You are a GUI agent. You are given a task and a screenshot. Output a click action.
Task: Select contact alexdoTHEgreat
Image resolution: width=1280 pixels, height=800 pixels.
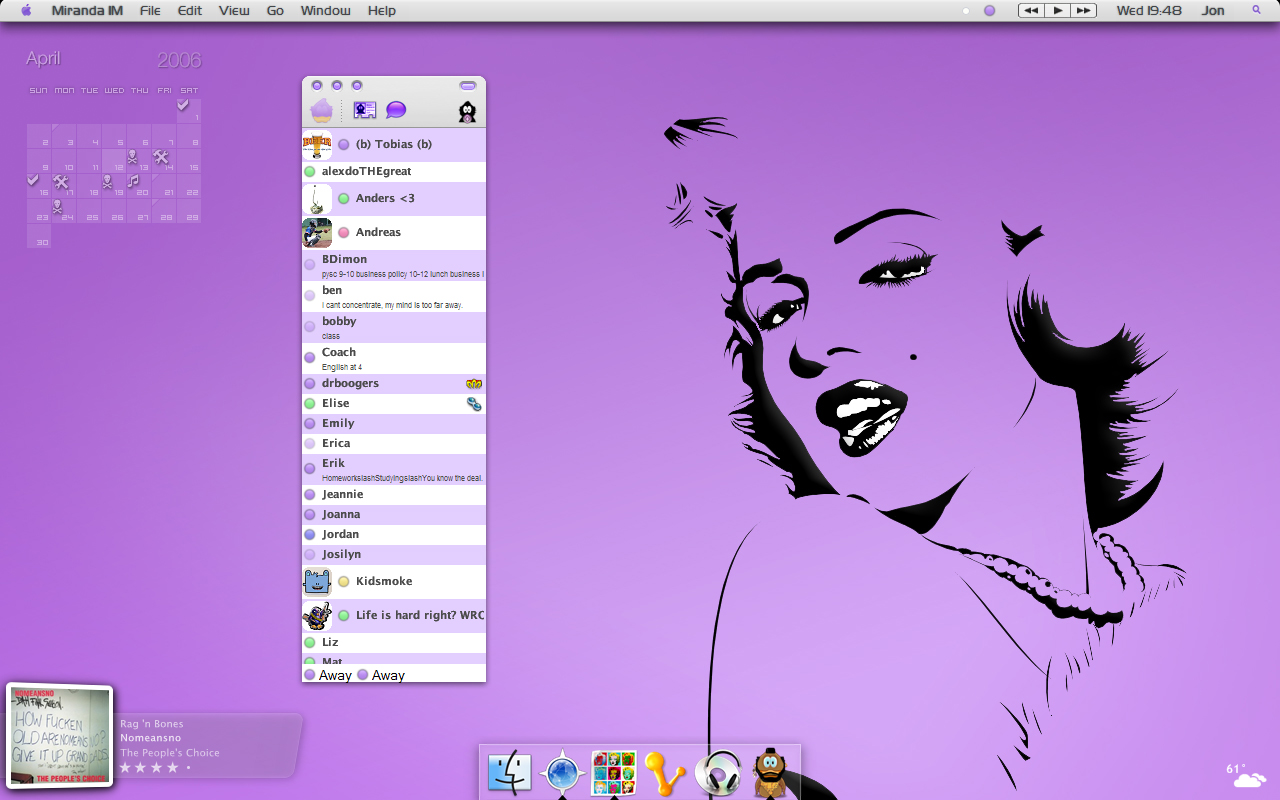394,172
